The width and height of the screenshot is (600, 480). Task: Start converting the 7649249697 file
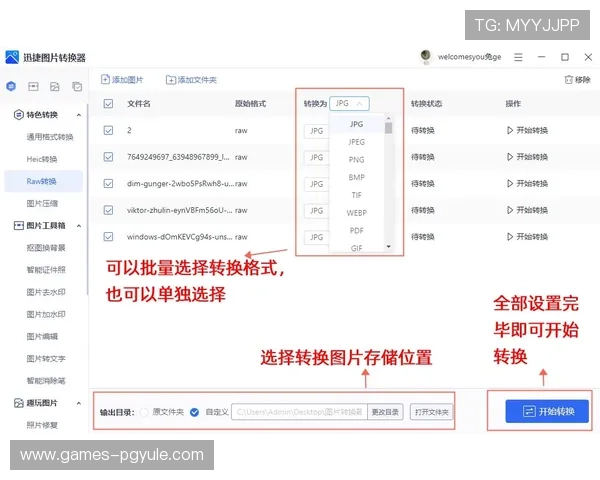coord(527,157)
